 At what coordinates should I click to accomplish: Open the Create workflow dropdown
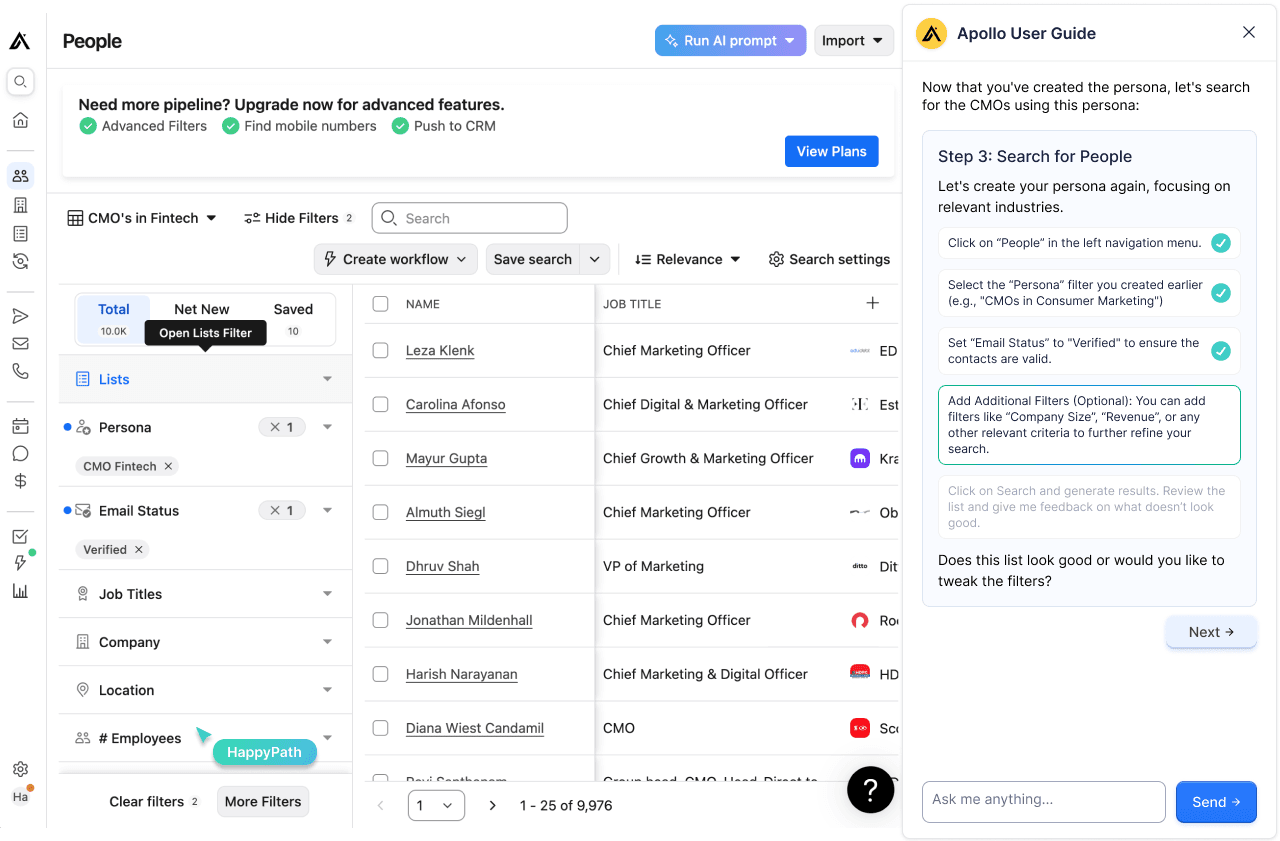pyautogui.click(x=395, y=259)
